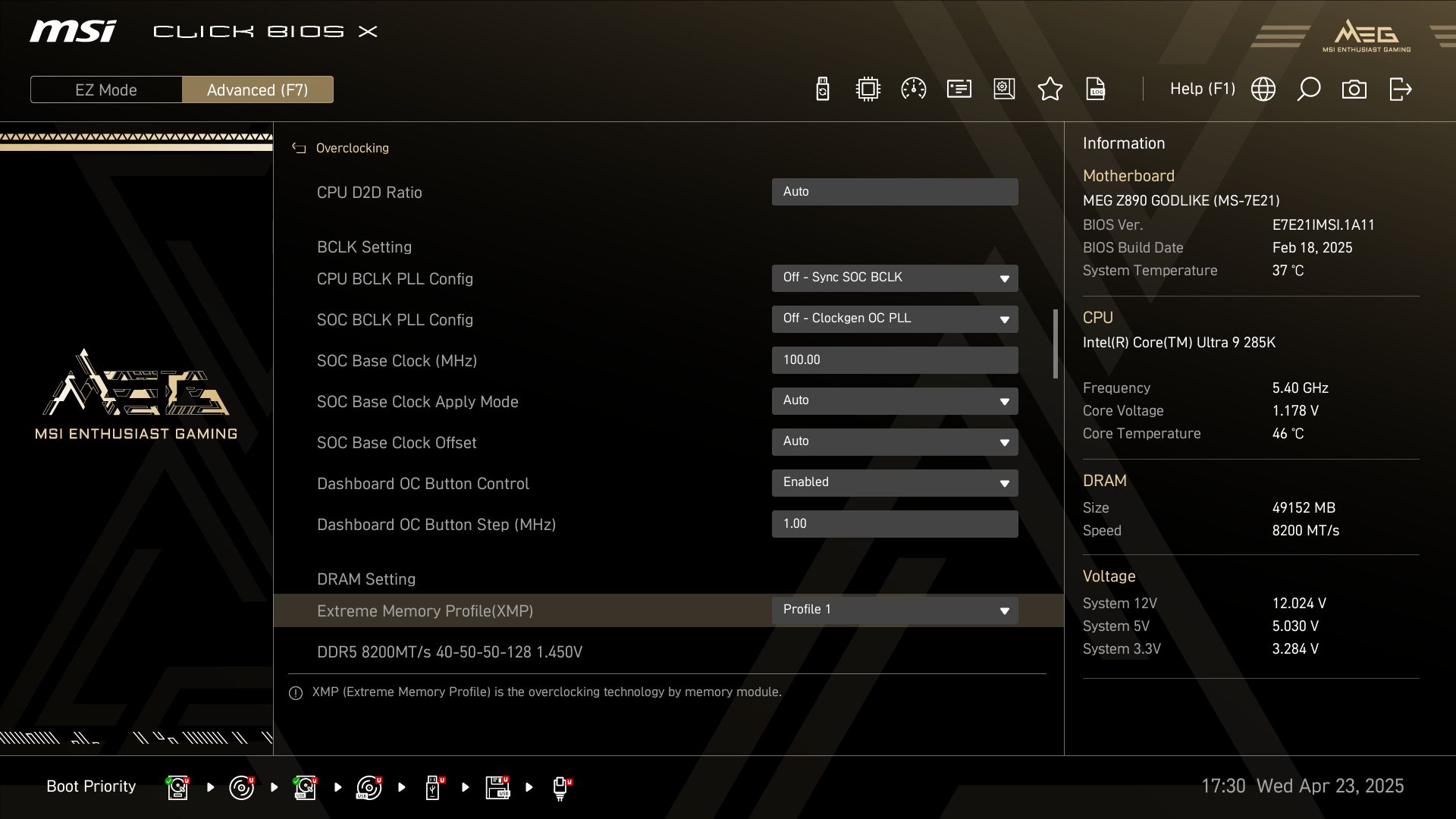Select the network boot device
1456x819 pixels.
click(x=561, y=788)
